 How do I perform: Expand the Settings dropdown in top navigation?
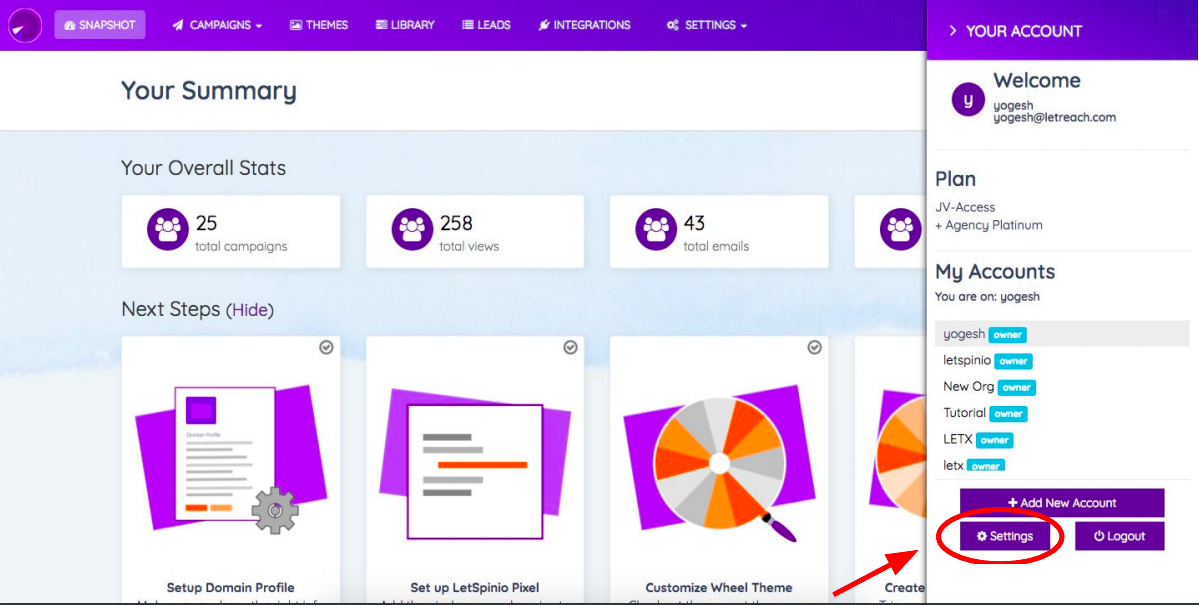[707, 25]
